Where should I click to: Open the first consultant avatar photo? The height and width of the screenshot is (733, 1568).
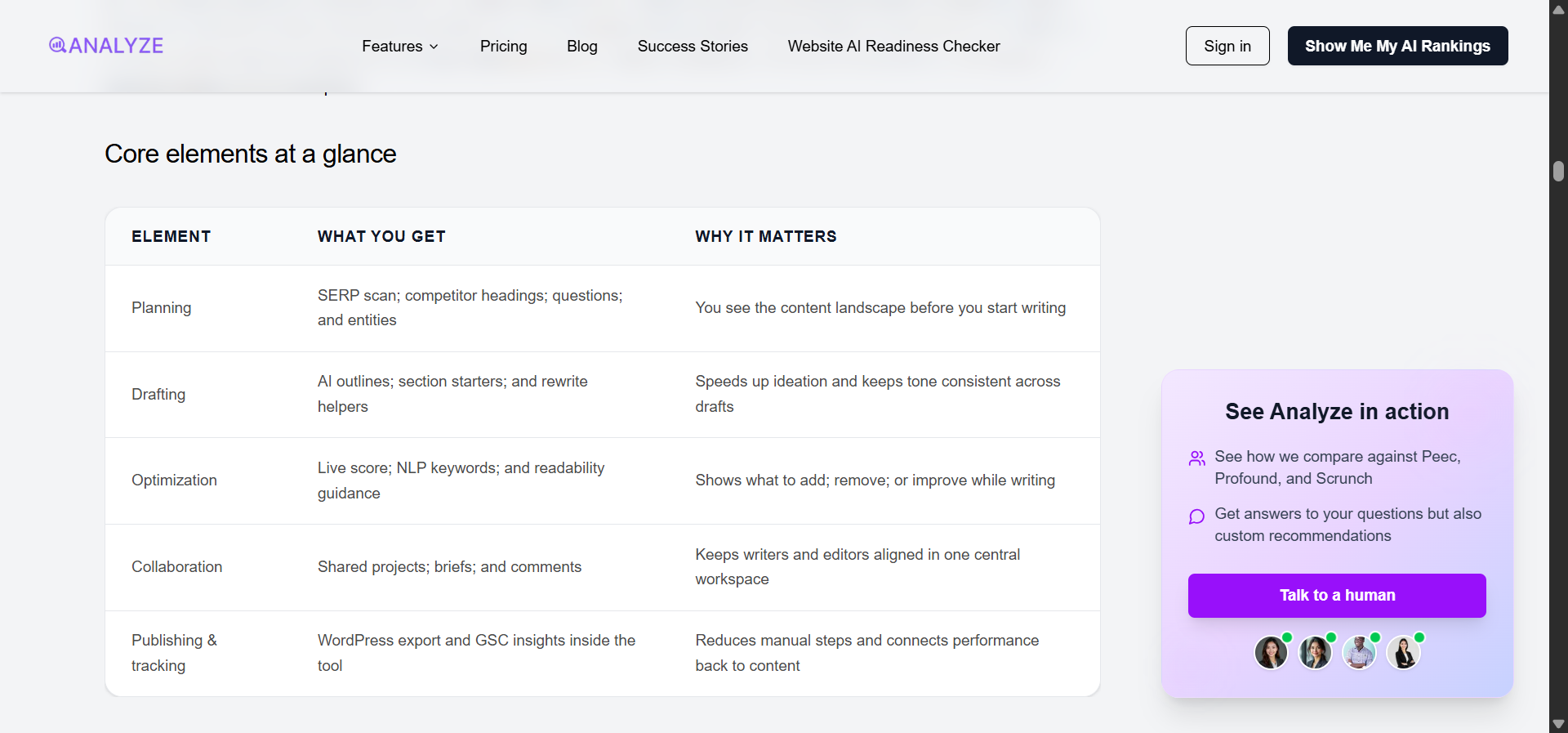1270,652
